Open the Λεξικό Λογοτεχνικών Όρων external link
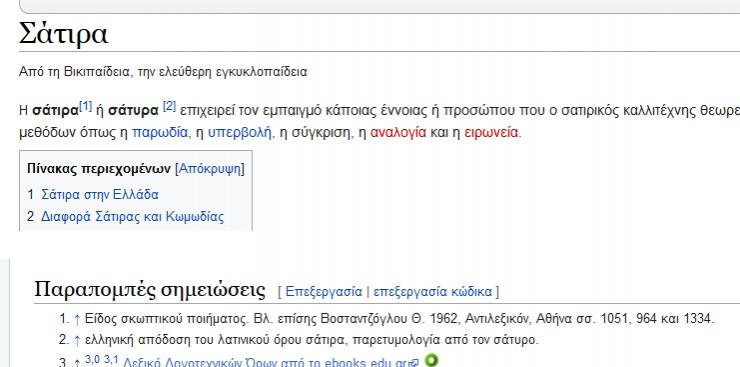This screenshot has height=367, width=740. tap(271, 362)
